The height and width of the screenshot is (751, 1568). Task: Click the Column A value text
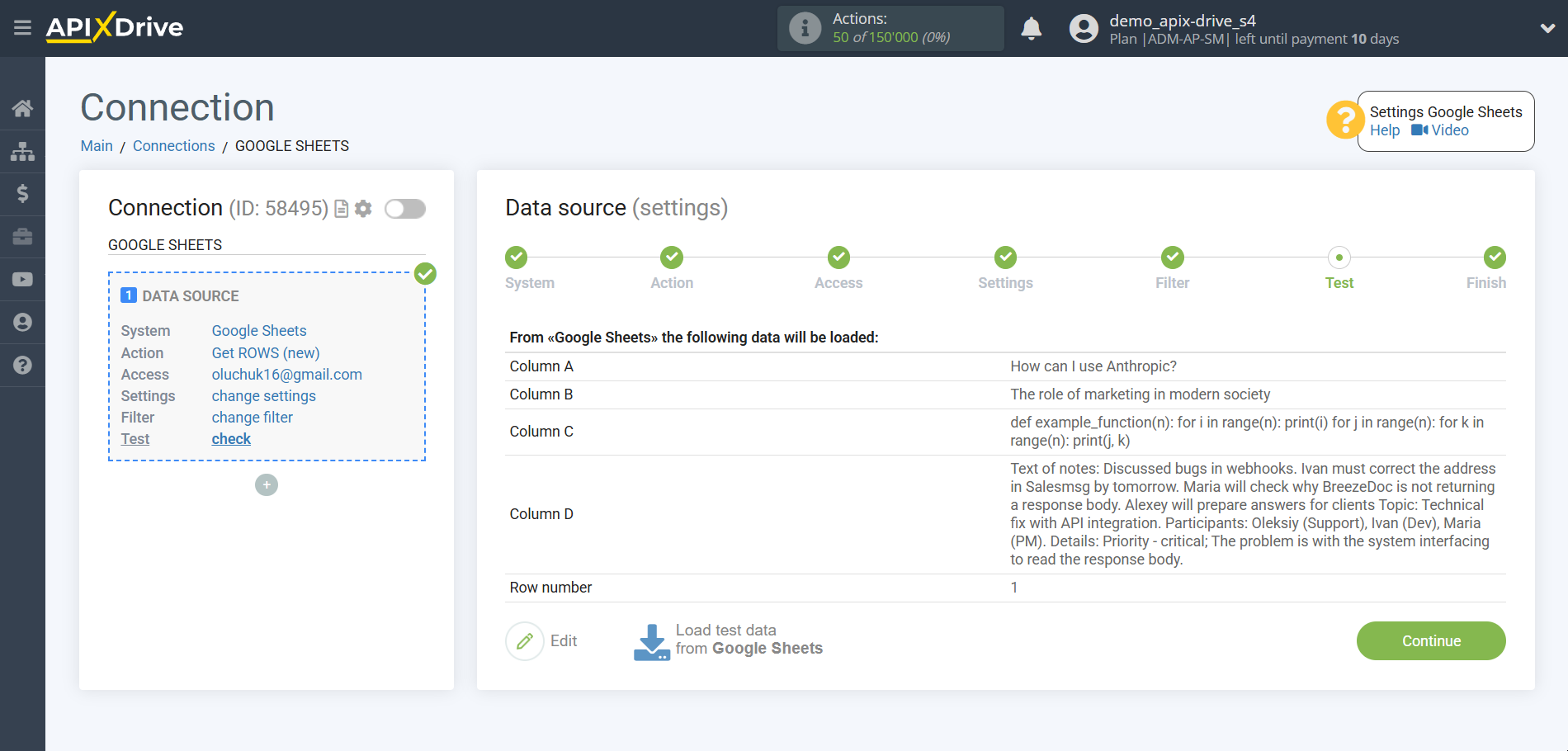pyautogui.click(x=1093, y=366)
